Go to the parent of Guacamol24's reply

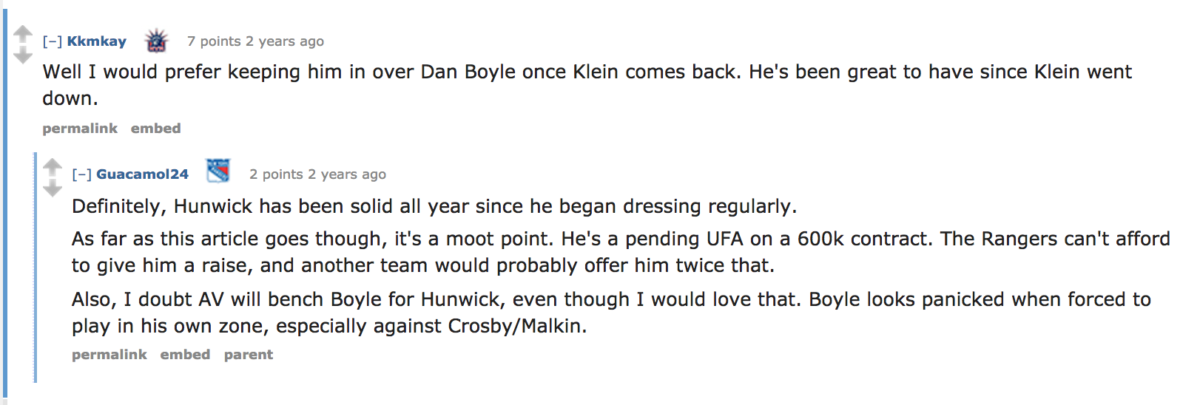248,354
